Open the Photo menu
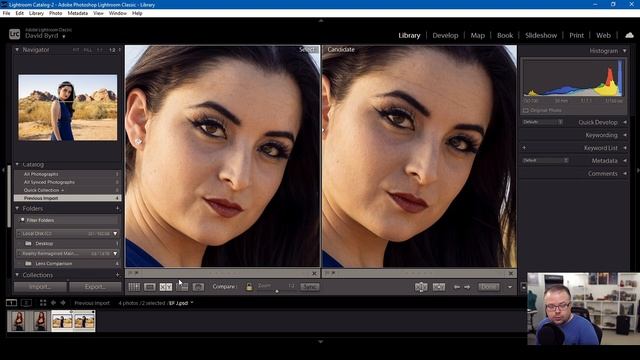This screenshot has height=360, width=640. tap(56, 13)
